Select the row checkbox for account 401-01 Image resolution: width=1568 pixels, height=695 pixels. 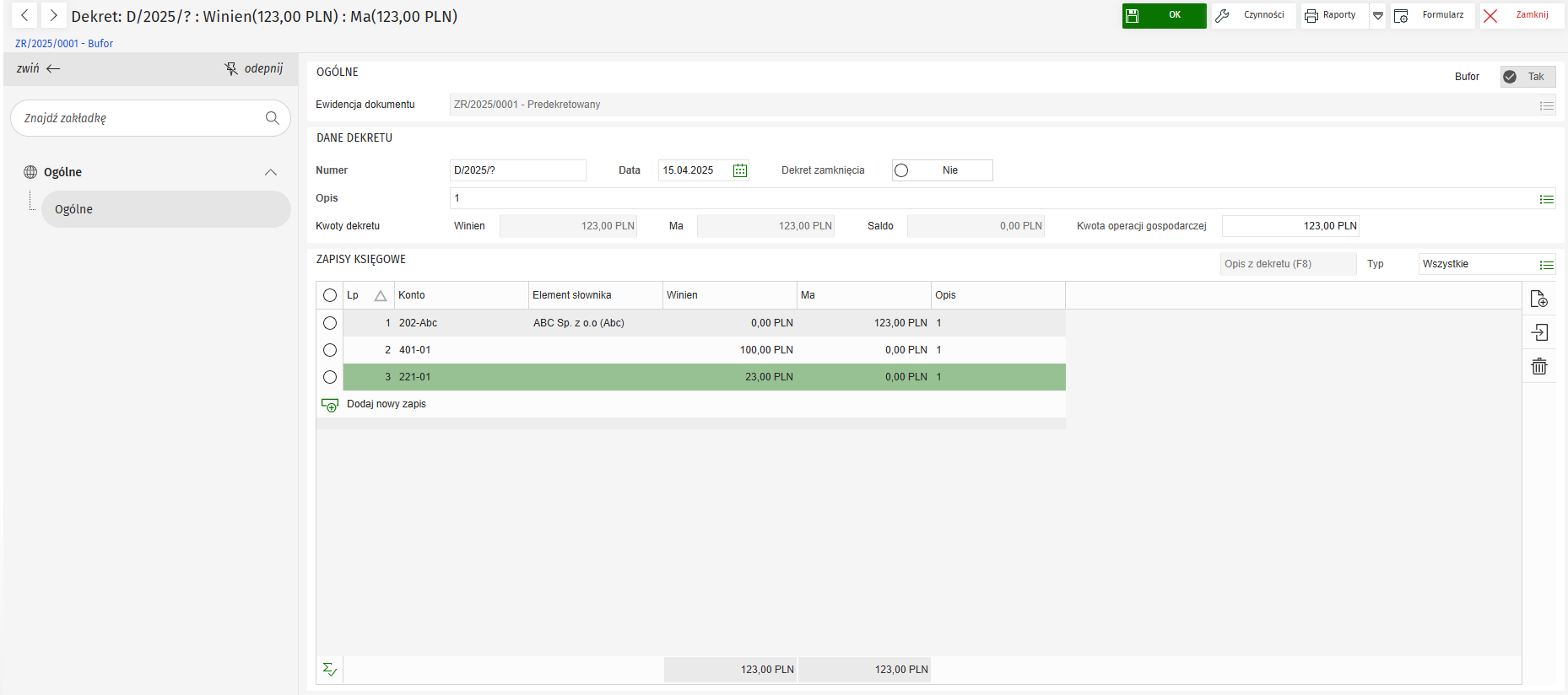[x=330, y=350]
